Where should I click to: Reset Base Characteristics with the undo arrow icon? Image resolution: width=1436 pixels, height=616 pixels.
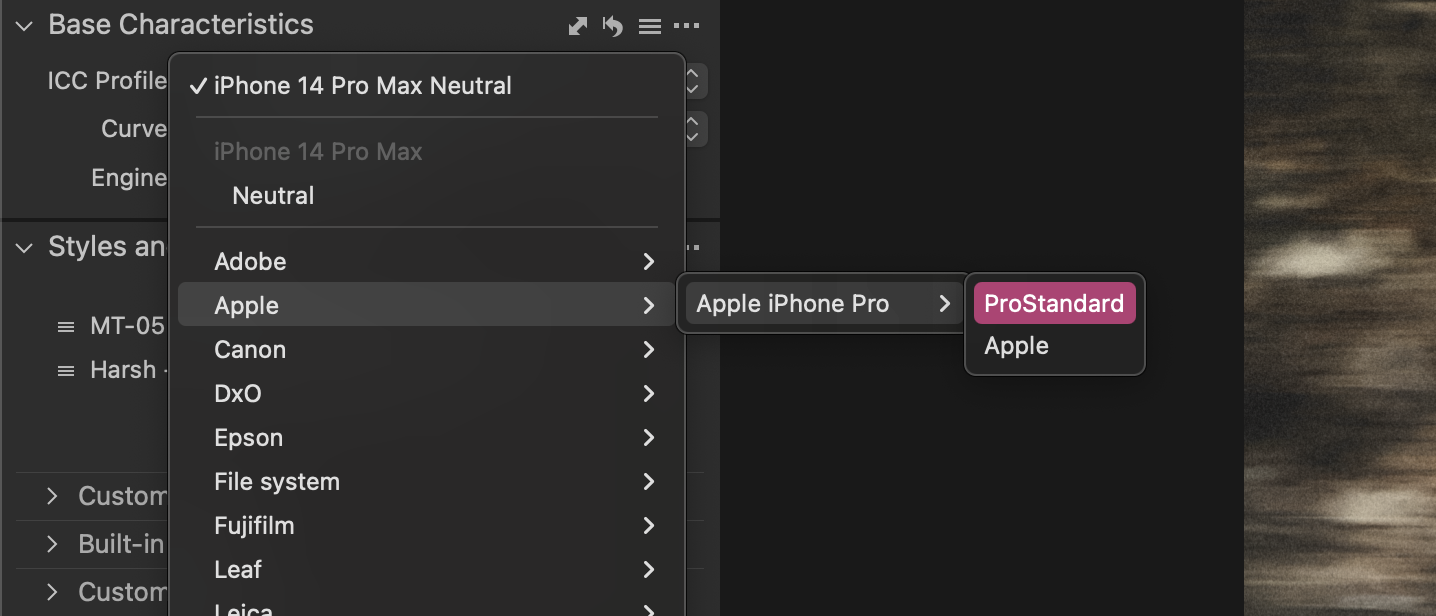click(x=613, y=26)
